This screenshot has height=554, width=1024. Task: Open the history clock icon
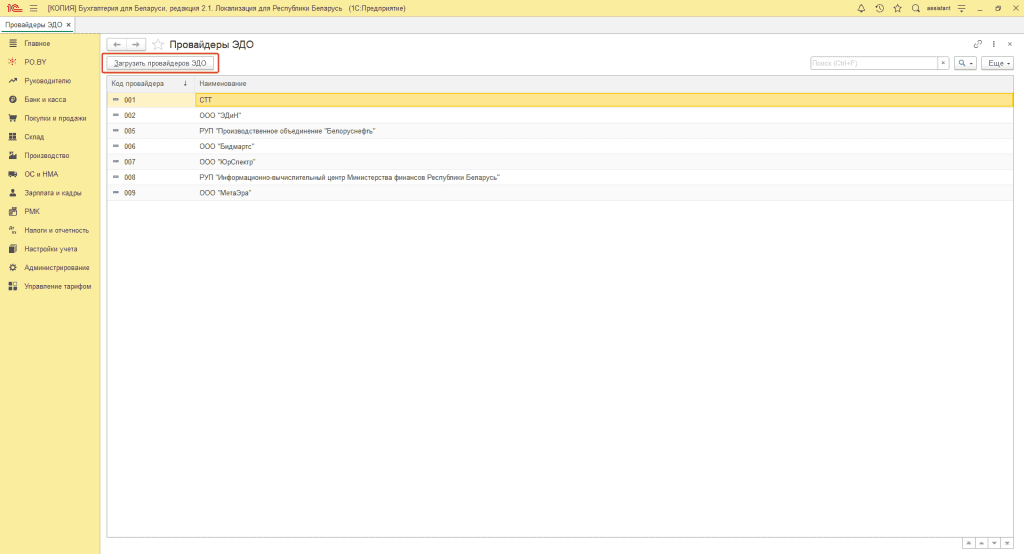[x=879, y=8]
